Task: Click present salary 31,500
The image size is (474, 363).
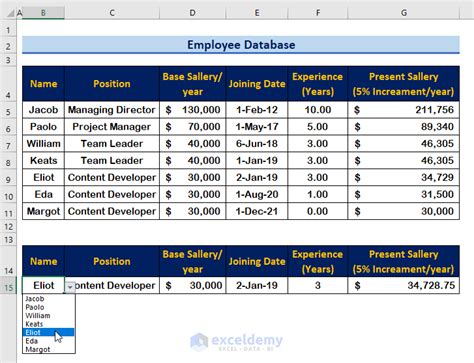Action: click(404, 194)
